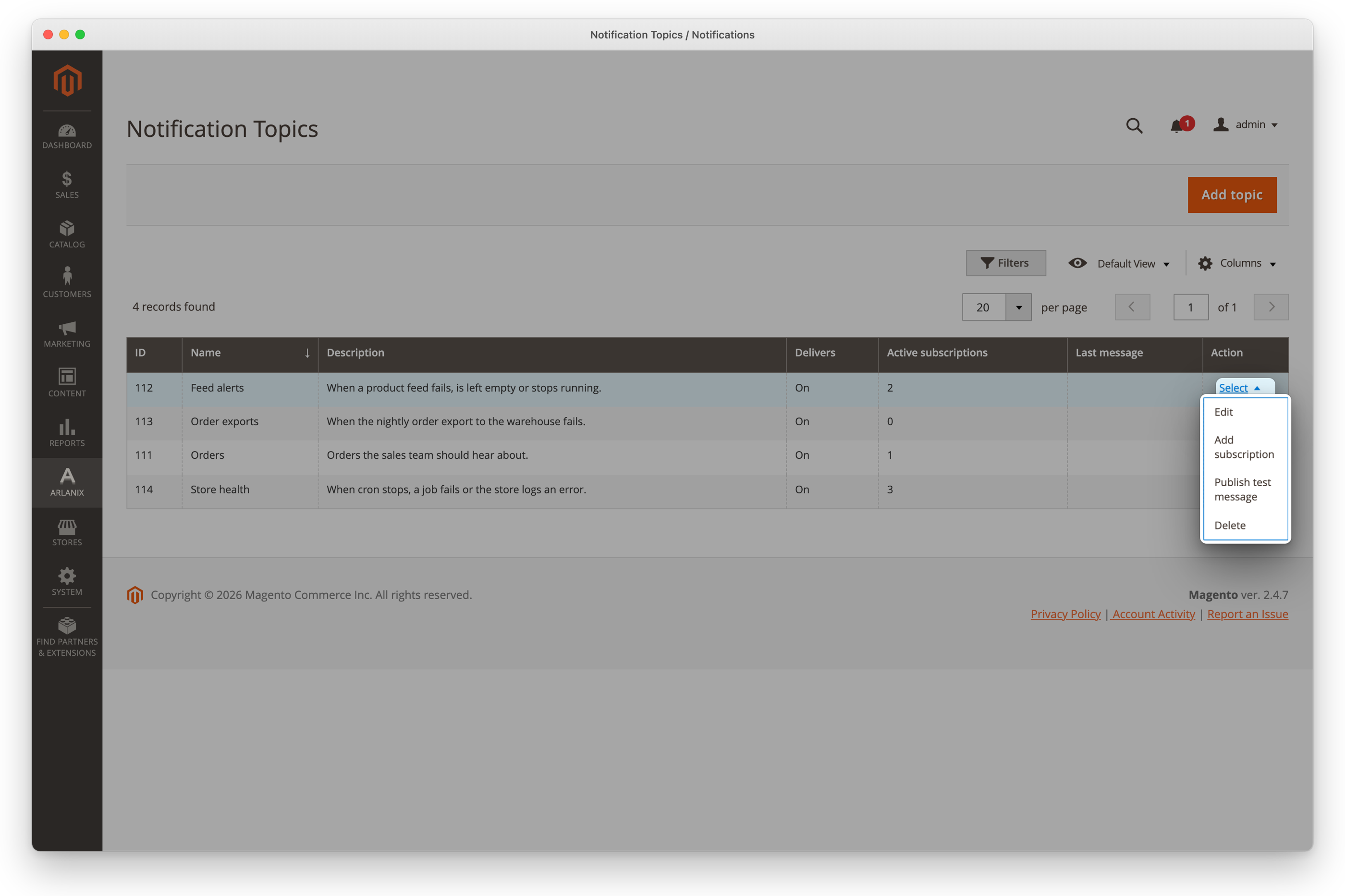Click the per page value field showing 20

[x=983, y=307]
